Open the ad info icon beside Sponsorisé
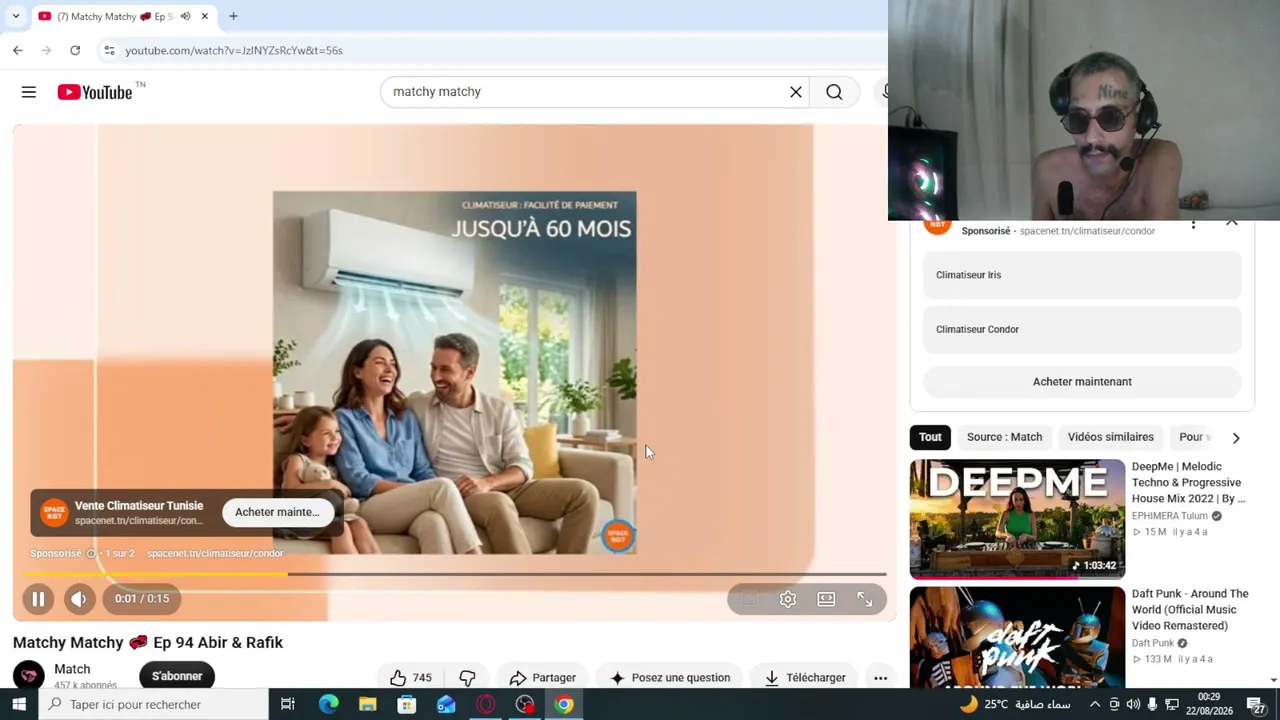Image resolution: width=1280 pixels, height=720 pixels. (91, 553)
